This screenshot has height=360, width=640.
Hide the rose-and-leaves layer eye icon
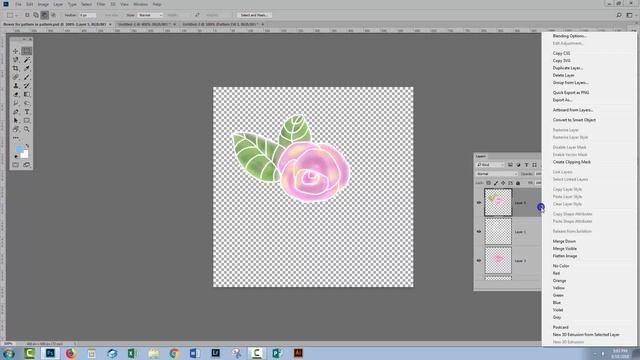point(479,202)
